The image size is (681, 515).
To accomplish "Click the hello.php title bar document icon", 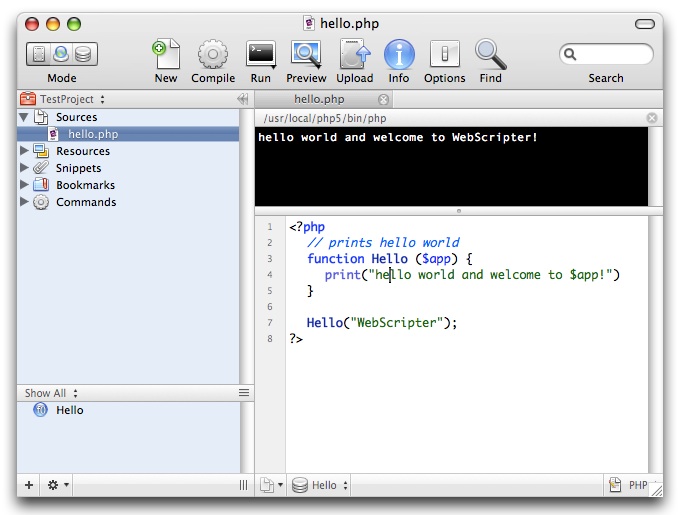I will tap(309, 23).
